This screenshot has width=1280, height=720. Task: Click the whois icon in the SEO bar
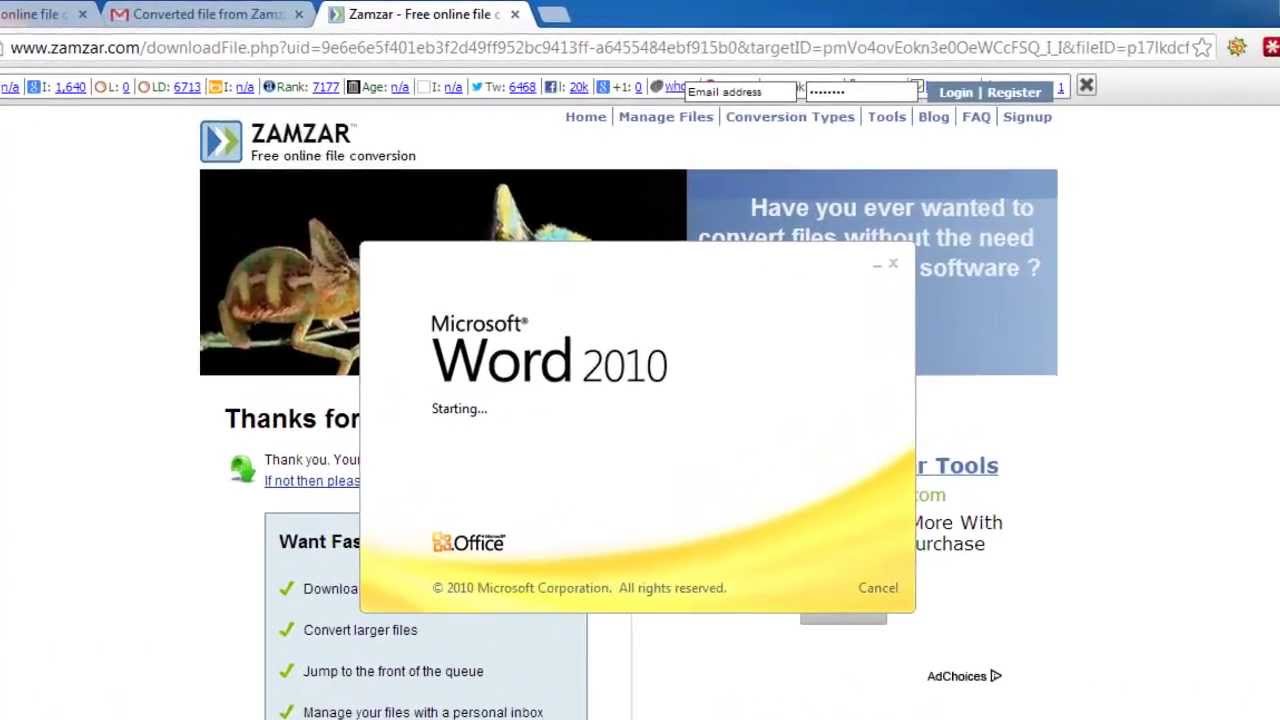click(x=656, y=87)
